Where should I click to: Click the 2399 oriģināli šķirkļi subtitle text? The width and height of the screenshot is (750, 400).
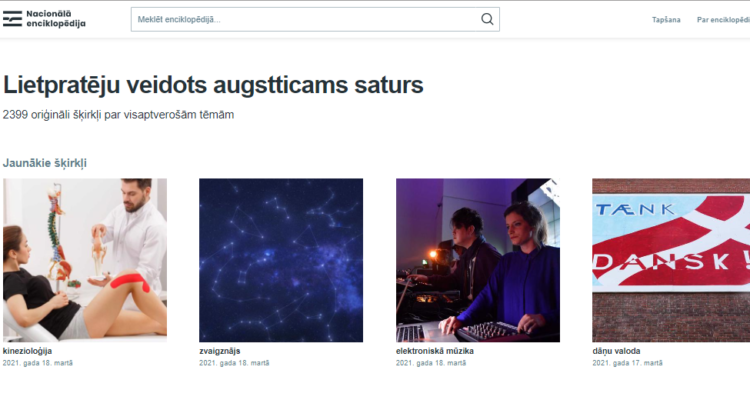119,115
